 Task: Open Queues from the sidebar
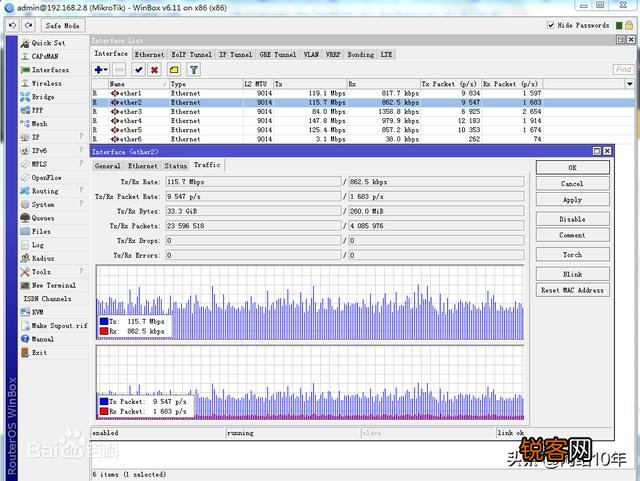(42, 218)
